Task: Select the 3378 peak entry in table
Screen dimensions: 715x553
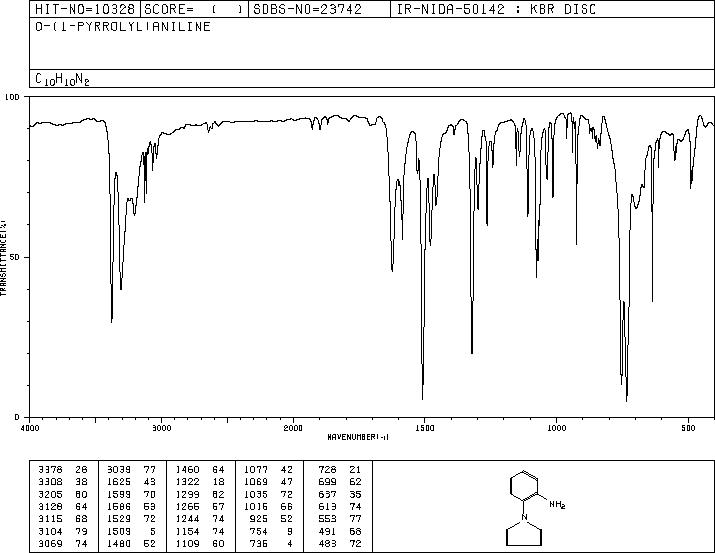Action: click(62, 469)
